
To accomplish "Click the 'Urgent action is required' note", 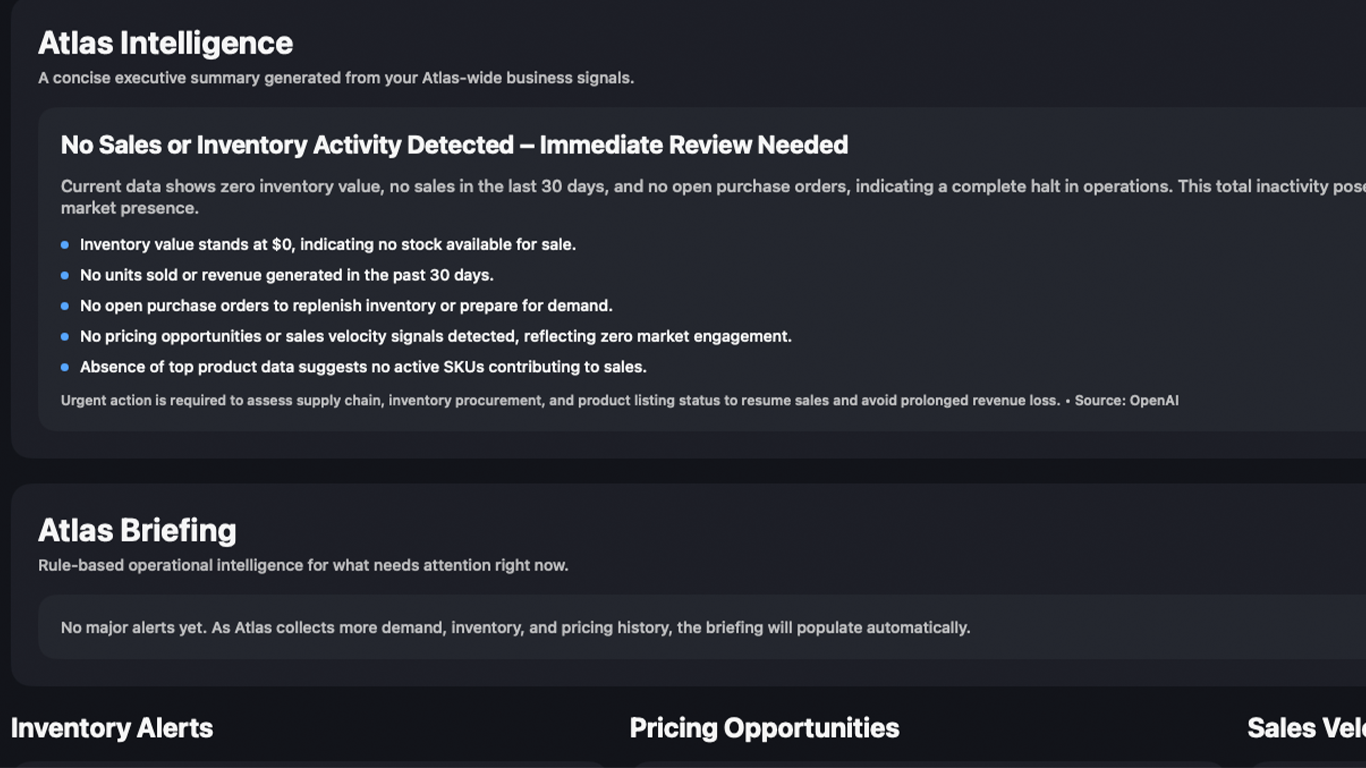I will point(560,401).
